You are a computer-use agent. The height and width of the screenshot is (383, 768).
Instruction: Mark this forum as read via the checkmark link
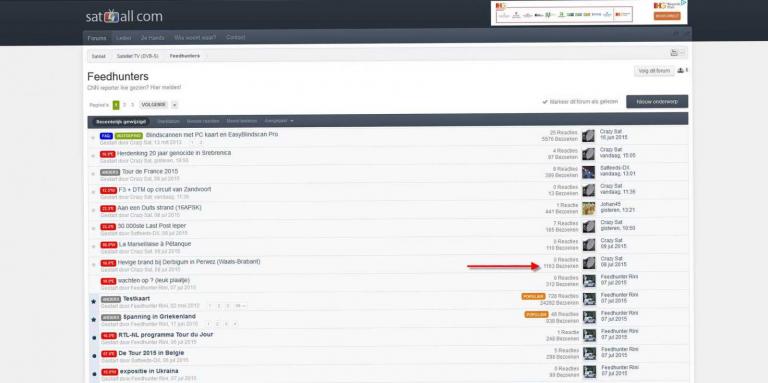pos(580,102)
